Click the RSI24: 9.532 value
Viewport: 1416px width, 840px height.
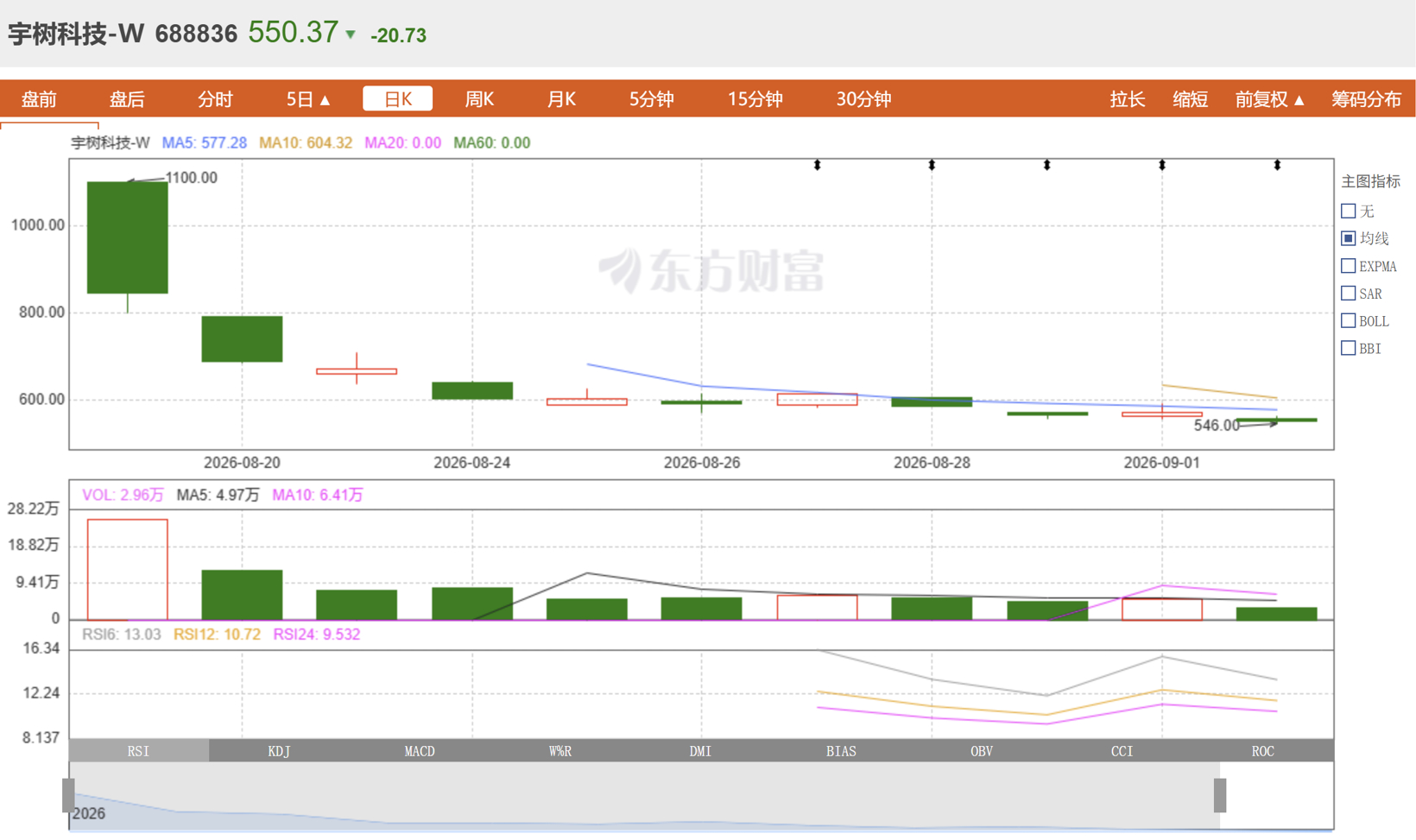click(x=317, y=634)
